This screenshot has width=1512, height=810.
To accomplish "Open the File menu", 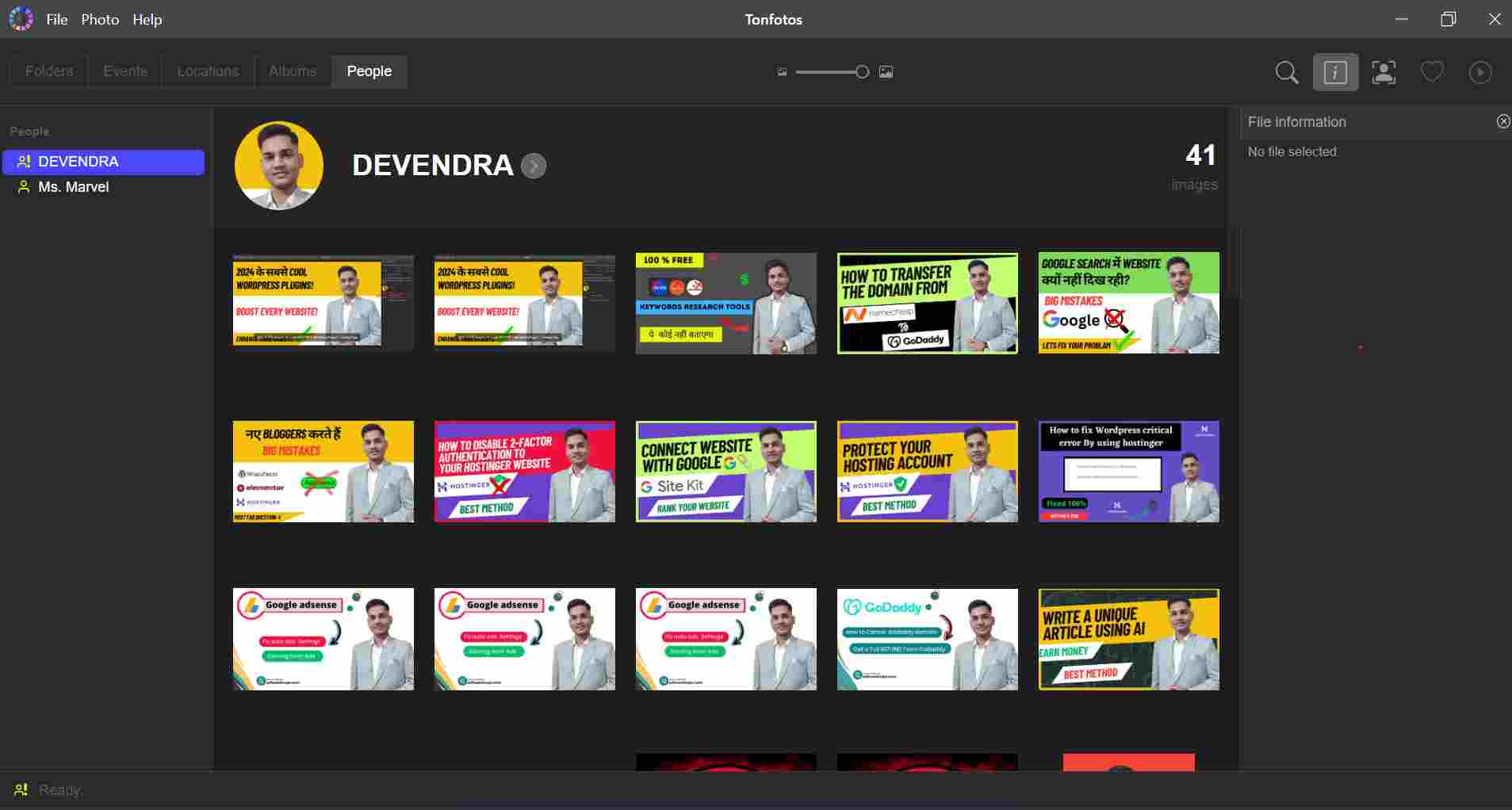I will 57,20.
